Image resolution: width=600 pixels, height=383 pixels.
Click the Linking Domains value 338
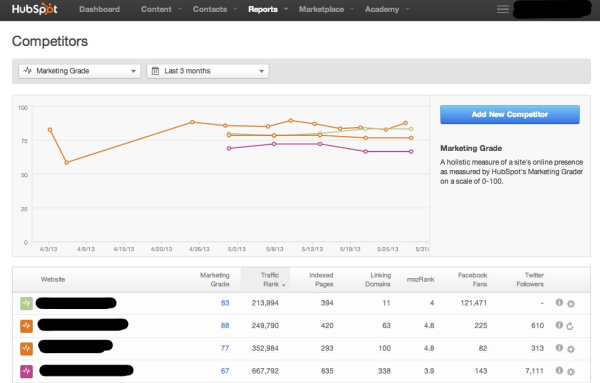click(384, 371)
